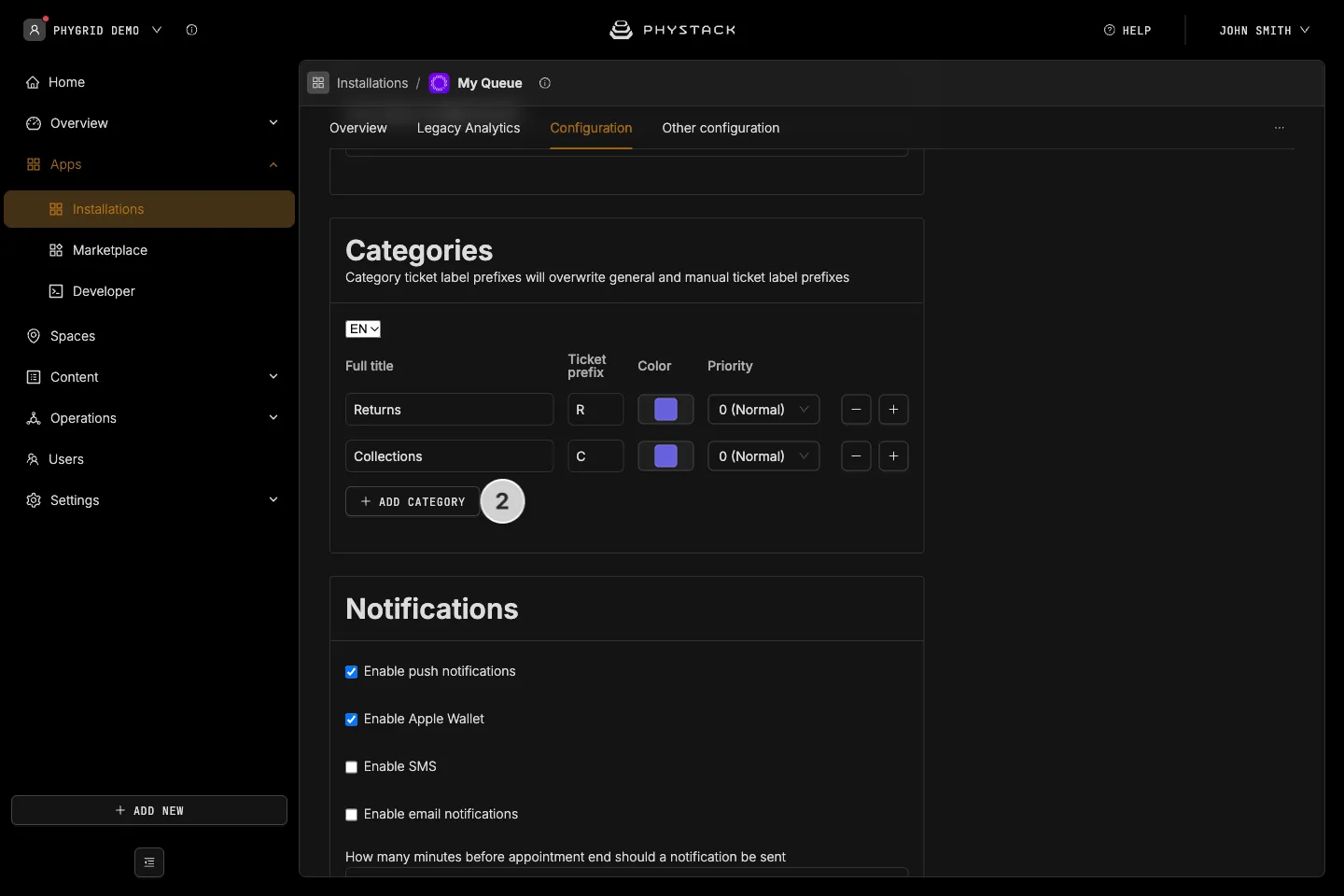The width and height of the screenshot is (1344, 896).
Task: Add row after Collections with plus
Action: pos(893,456)
